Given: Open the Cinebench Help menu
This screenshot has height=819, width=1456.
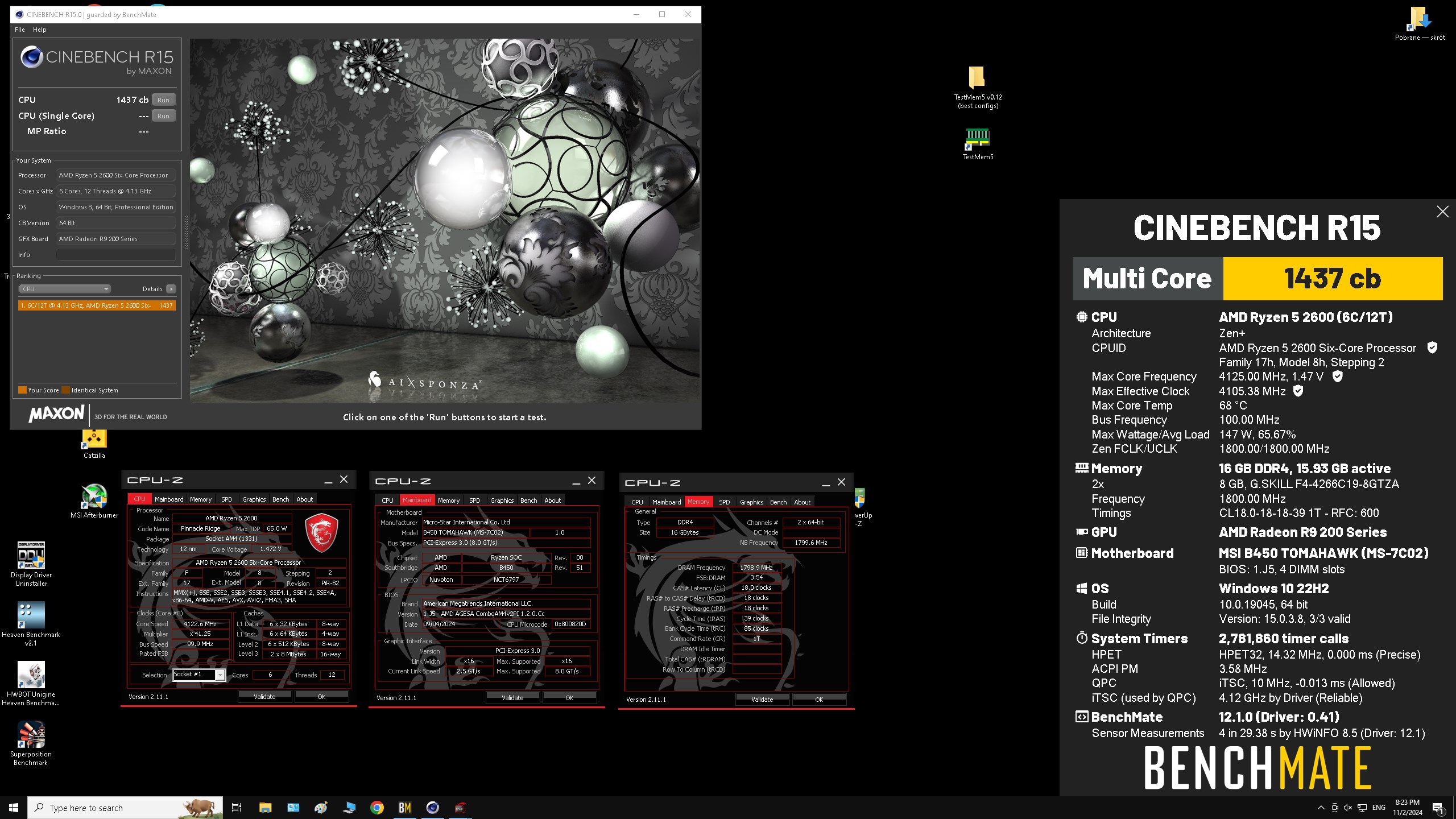Looking at the screenshot, I should [39, 30].
